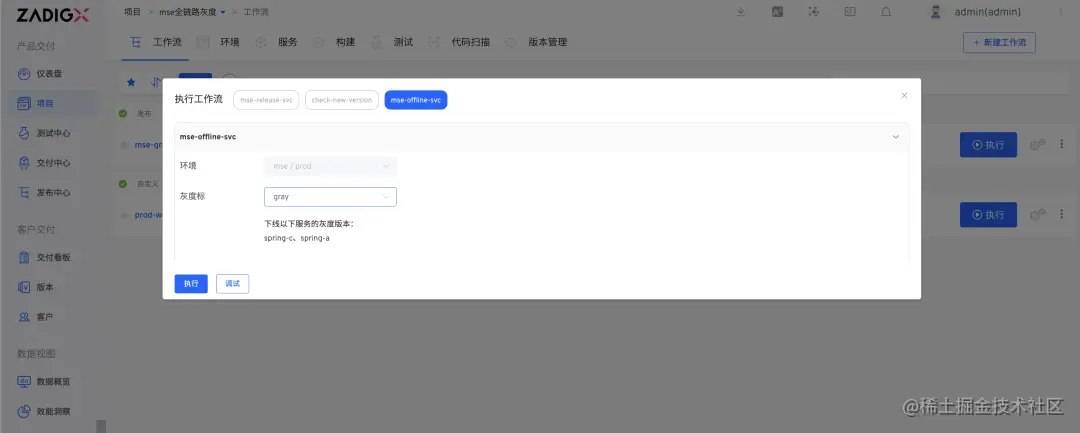Click the mse-offline-svc section header title
1080x433 pixels.
(208, 137)
